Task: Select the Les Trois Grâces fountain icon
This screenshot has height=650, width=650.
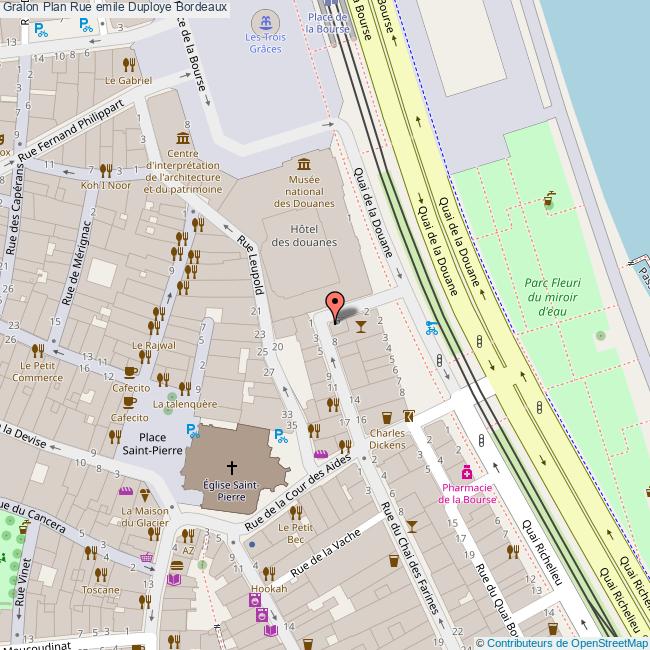Action: tap(264, 21)
